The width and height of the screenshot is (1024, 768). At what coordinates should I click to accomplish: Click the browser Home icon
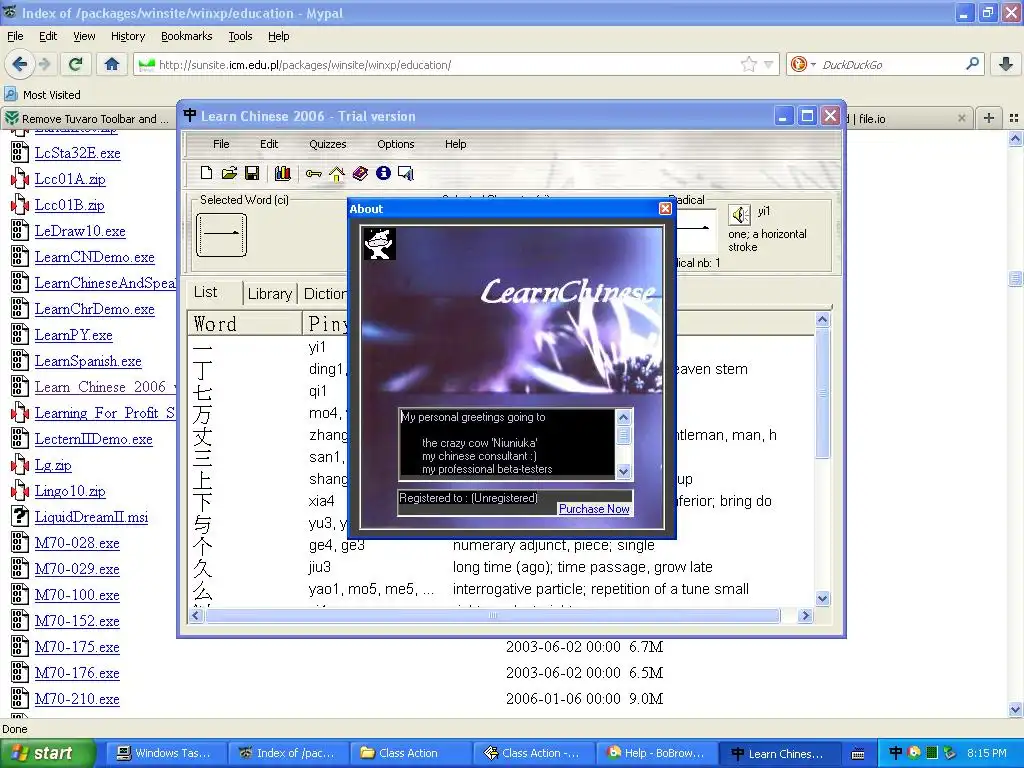click(112, 64)
